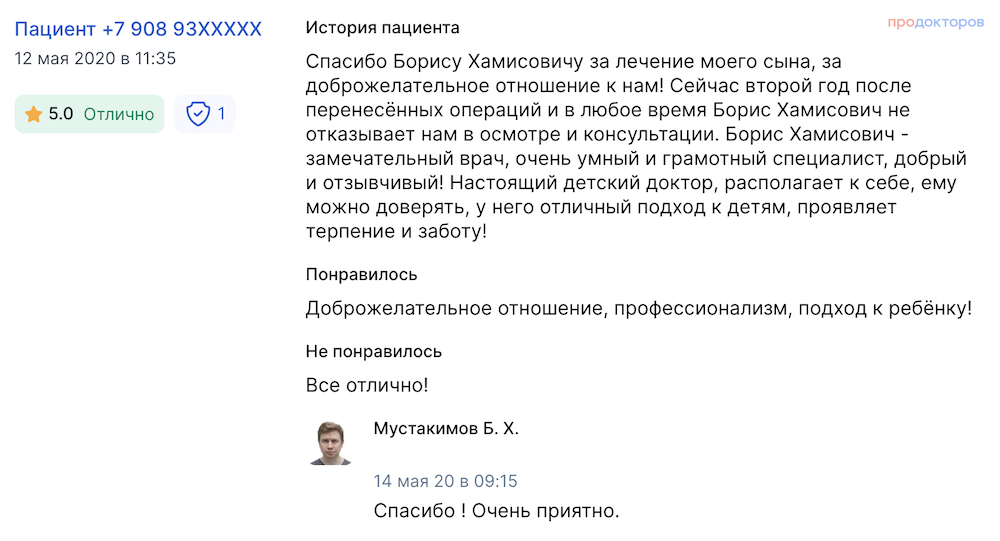Open doctor name Мустакимов Б. Х.
1000x541 pixels.
pos(446,429)
